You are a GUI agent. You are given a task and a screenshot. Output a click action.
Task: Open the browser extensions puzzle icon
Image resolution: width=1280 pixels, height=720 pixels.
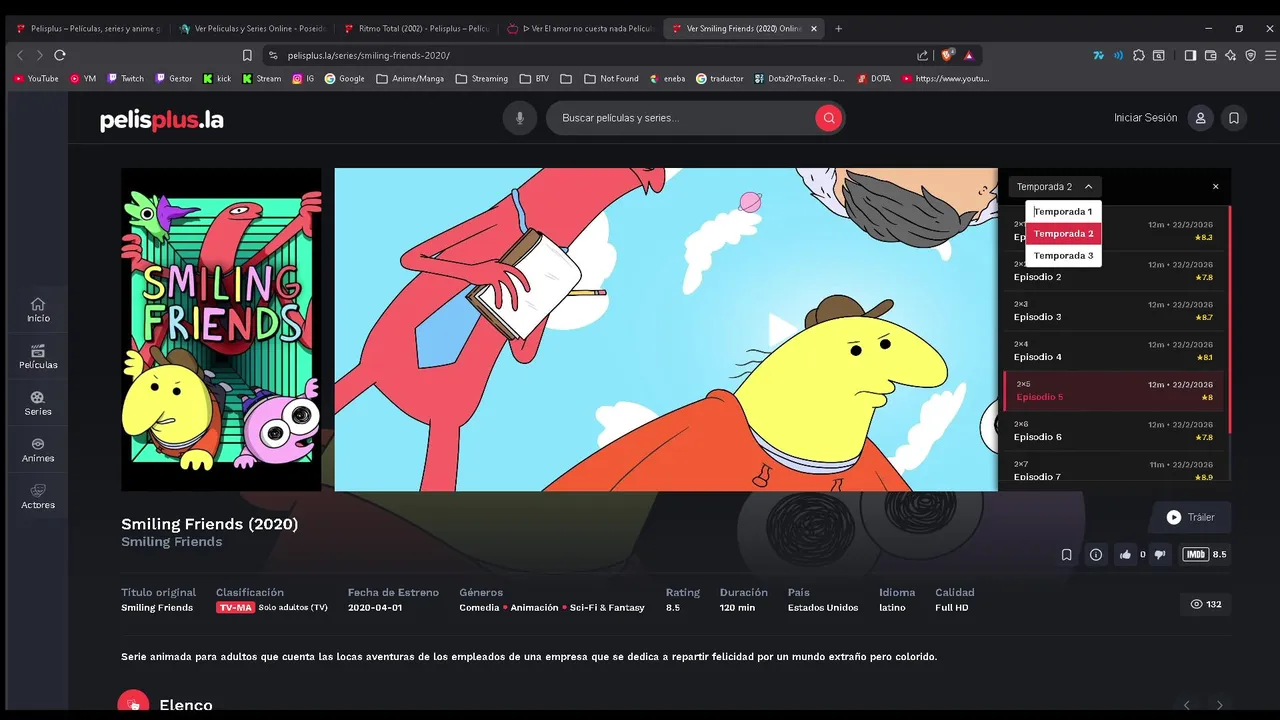1138,55
